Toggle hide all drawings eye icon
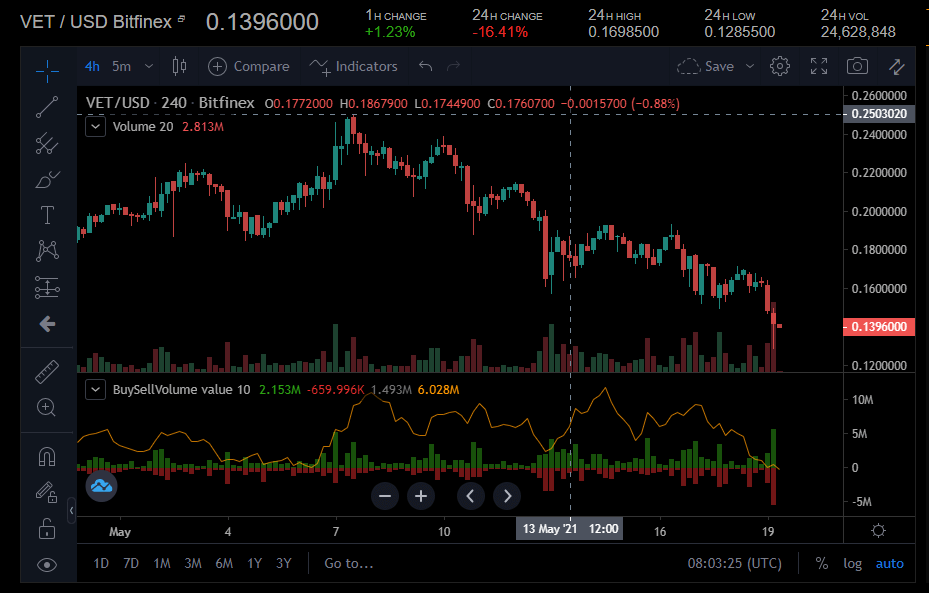The width and height of the screenshot is (929, 593). coord(47,565)
